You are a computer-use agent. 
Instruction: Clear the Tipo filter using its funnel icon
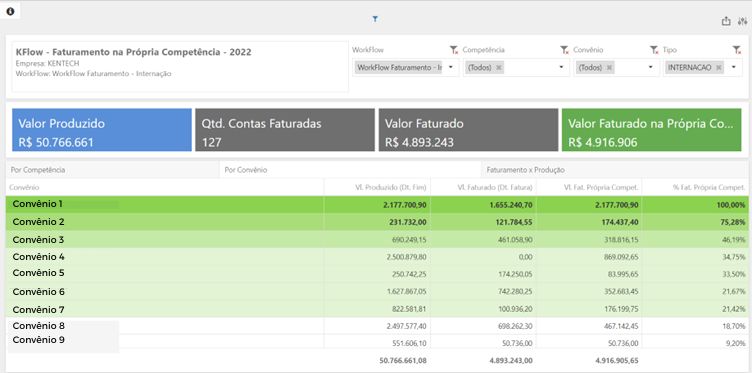737,50
